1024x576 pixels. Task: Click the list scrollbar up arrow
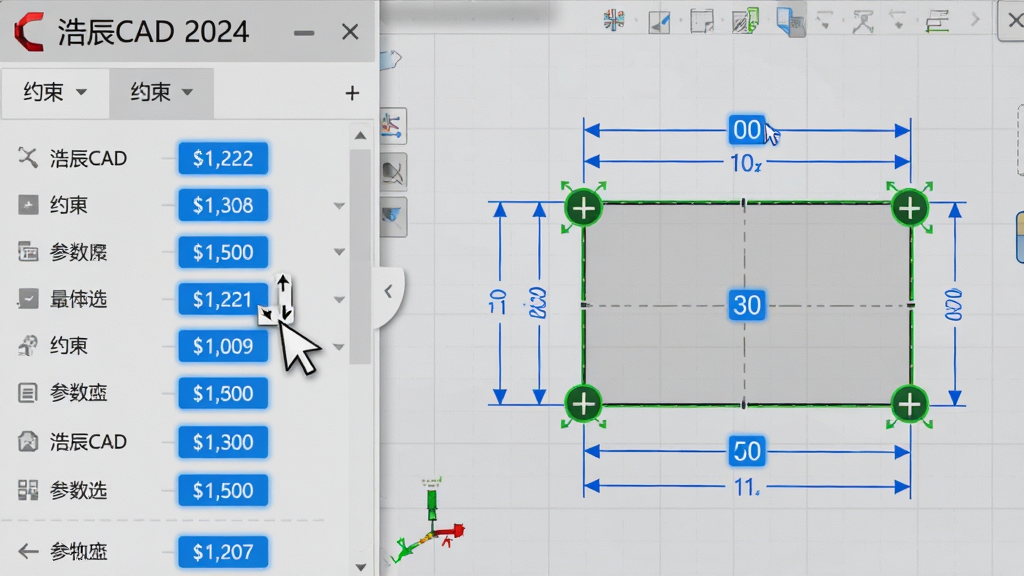[x=360, y=135]
